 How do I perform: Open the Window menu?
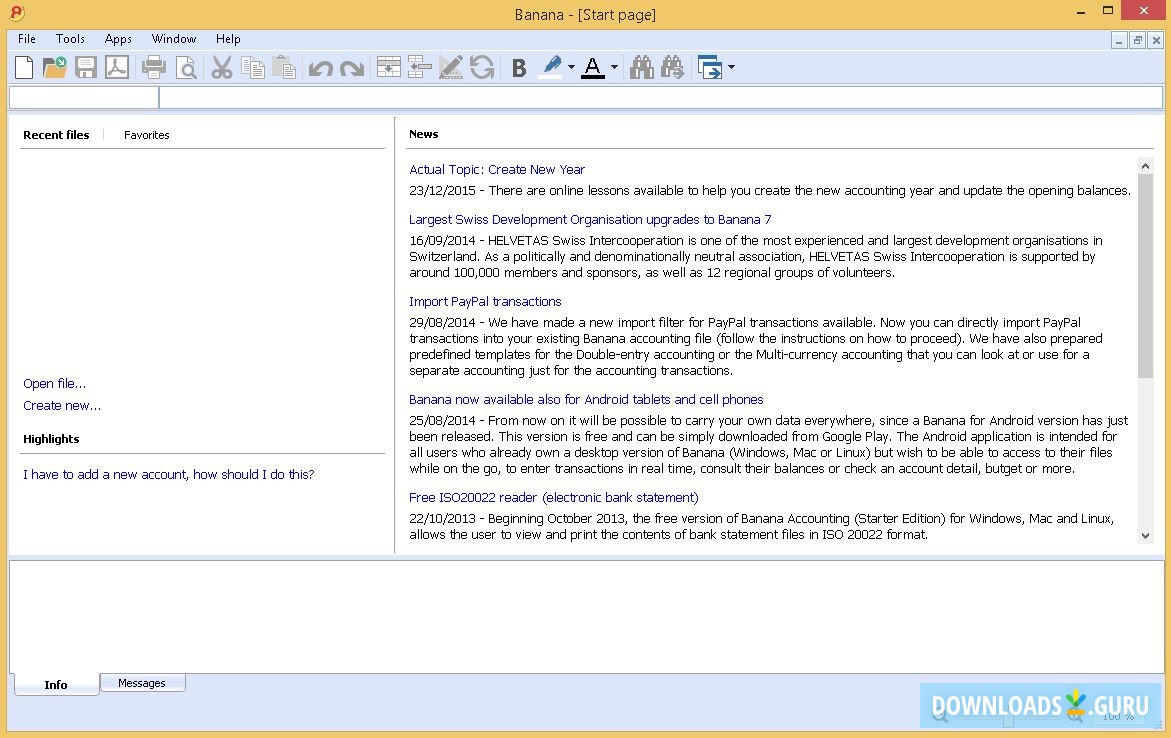coord(174,39)
